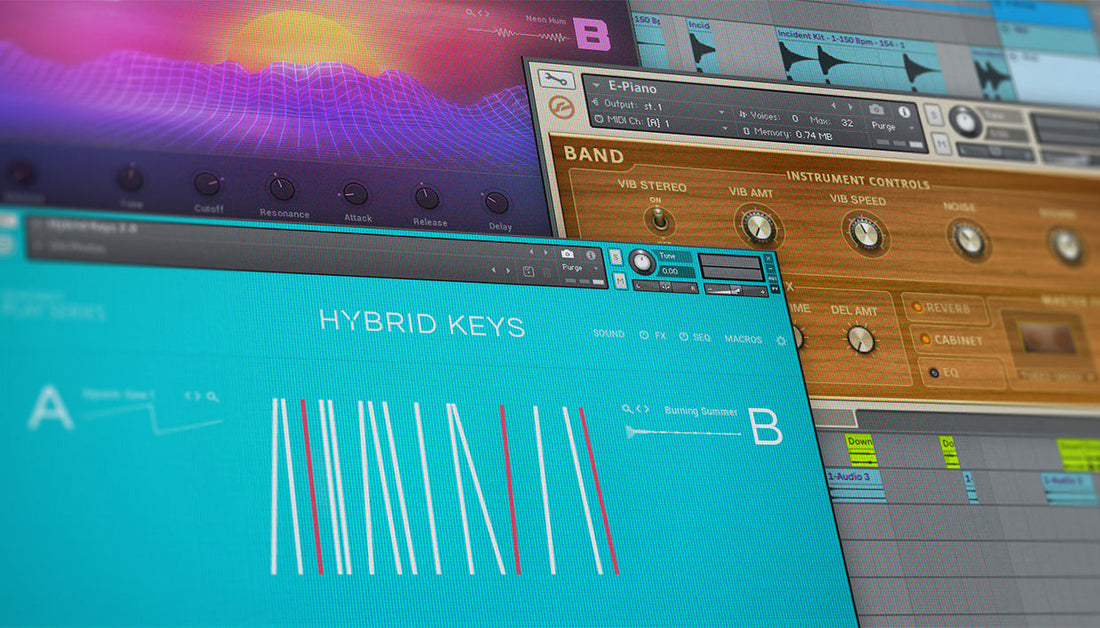This screenshot has width=1100, height=628.
Task: Click the VIB SPEED knob
Action: [x=864, y=234]
